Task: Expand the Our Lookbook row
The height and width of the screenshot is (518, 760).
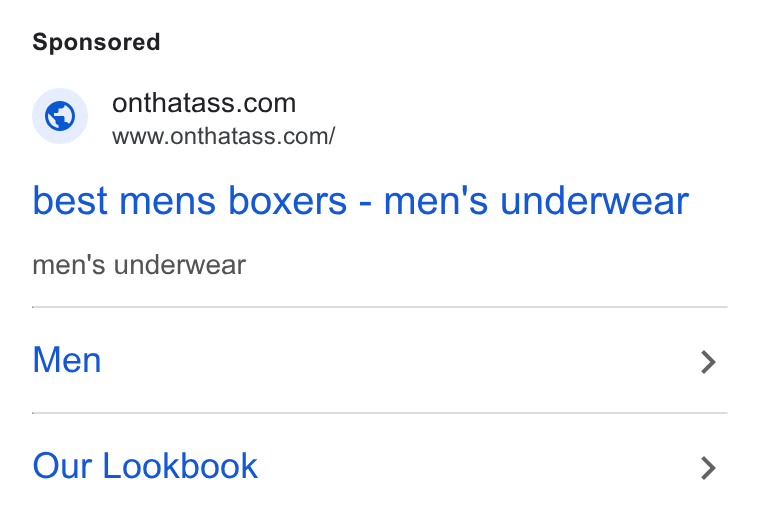Action: (x=380, y=466)
